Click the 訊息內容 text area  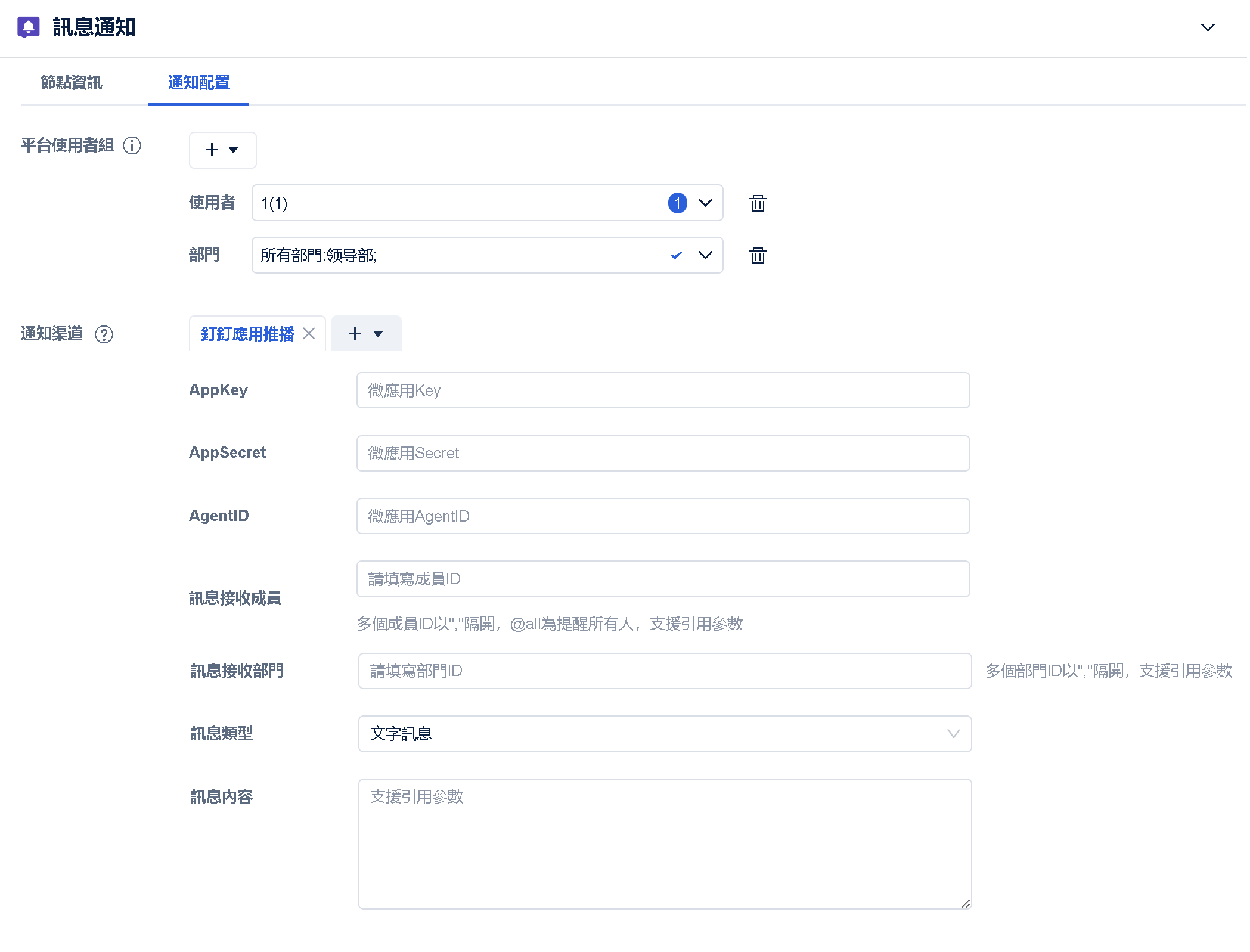point(664,844)
